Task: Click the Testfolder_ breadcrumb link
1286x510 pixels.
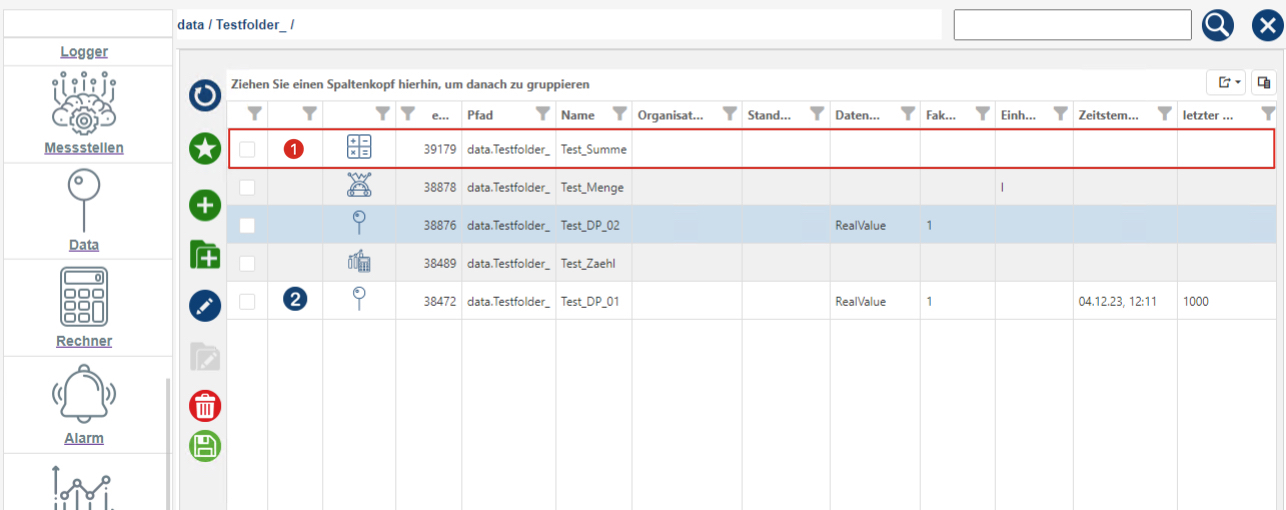Action: click(x=251, y=24)
